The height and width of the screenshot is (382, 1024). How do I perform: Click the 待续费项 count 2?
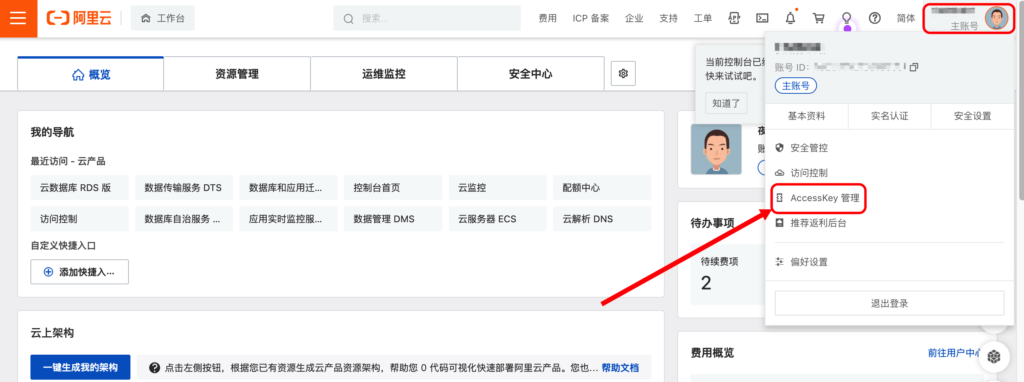click(x=706, y=283)
